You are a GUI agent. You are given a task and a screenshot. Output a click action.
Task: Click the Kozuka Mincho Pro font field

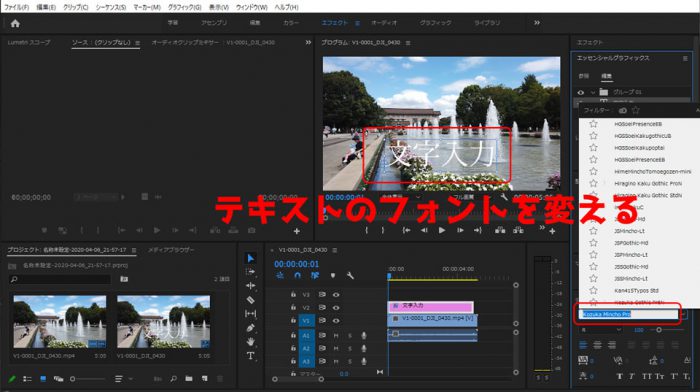point(629,314)
